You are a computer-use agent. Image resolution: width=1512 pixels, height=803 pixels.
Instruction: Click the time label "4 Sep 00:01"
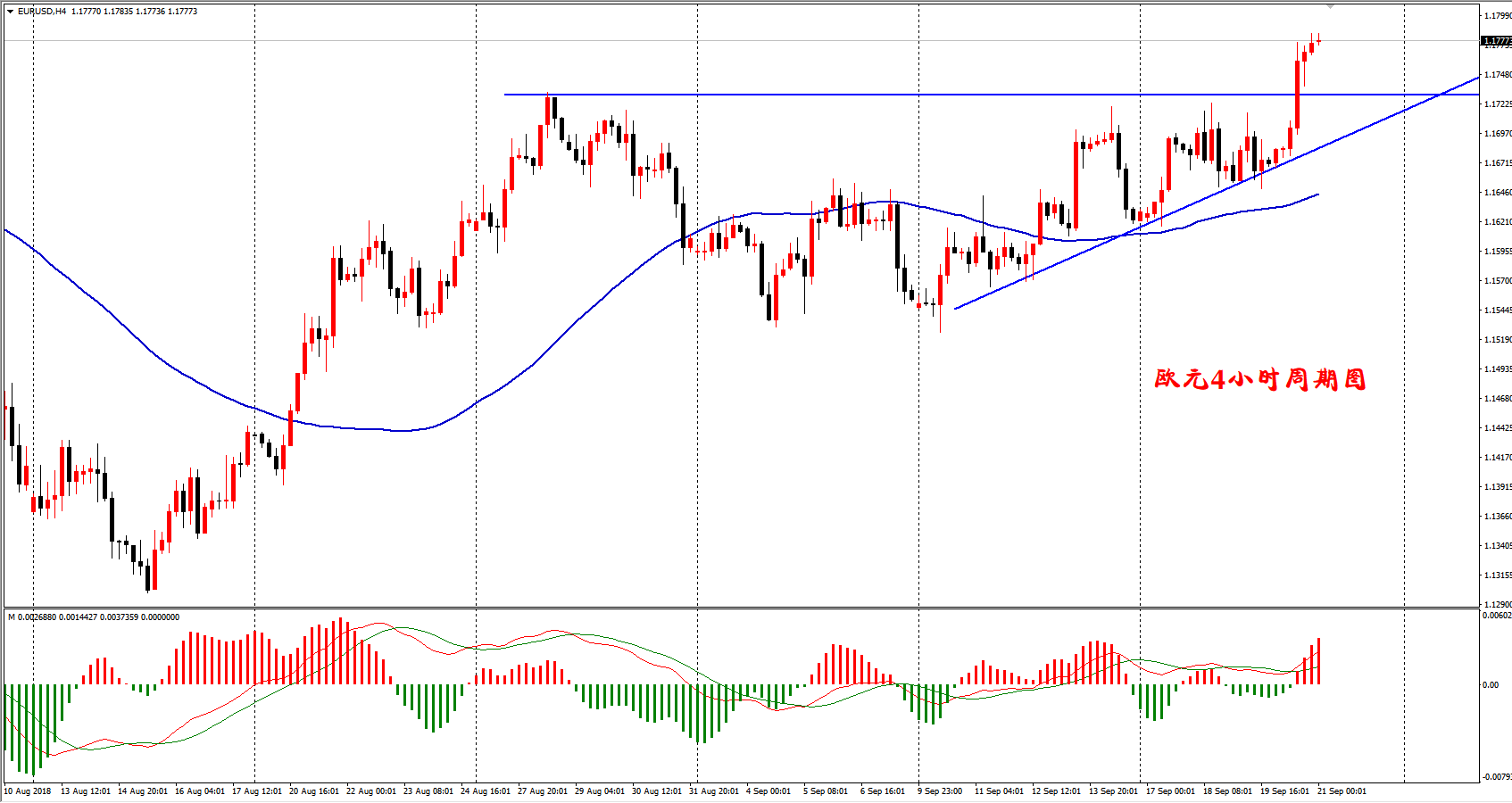point(768,791)
